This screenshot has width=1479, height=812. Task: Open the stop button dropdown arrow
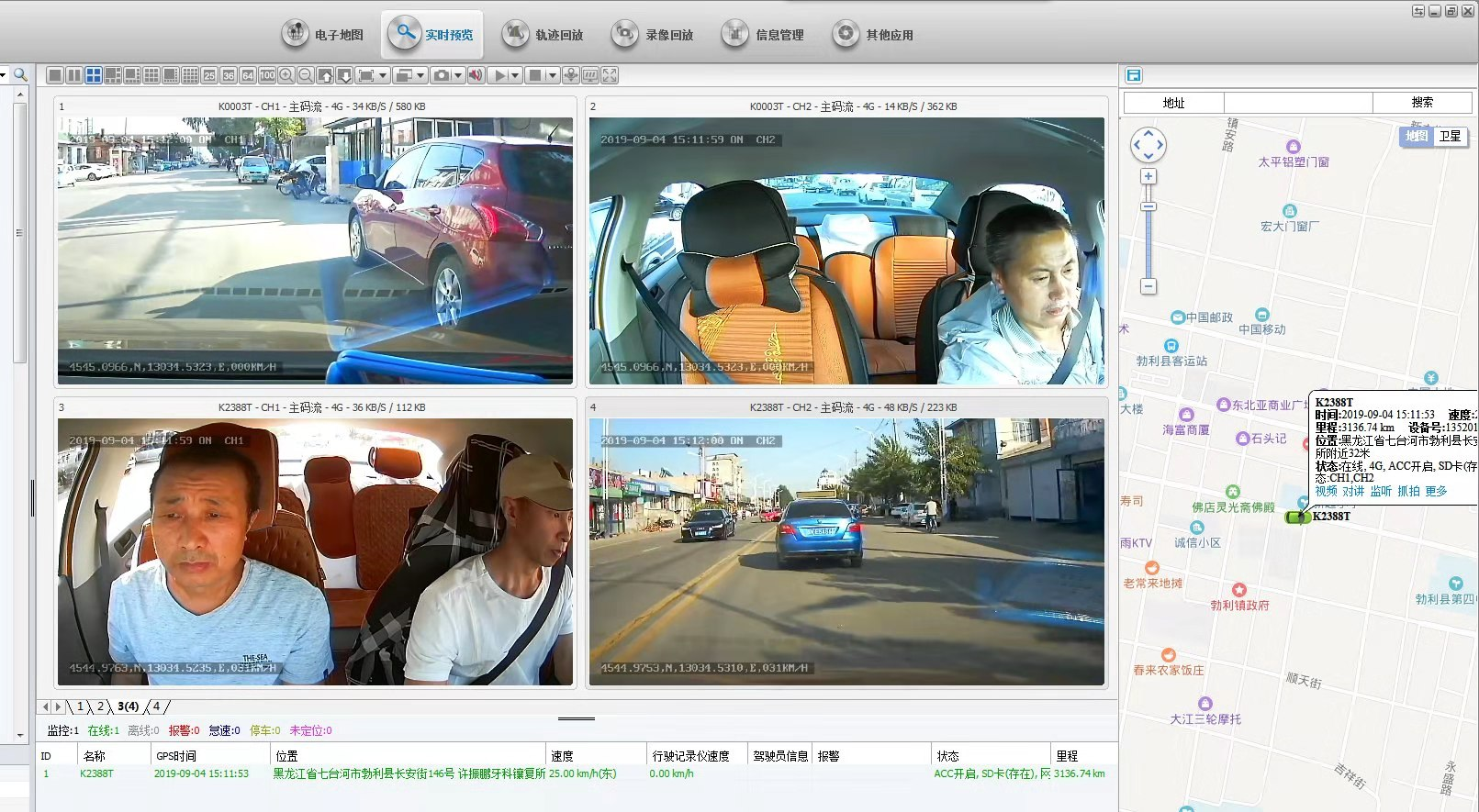pos(552,75)
